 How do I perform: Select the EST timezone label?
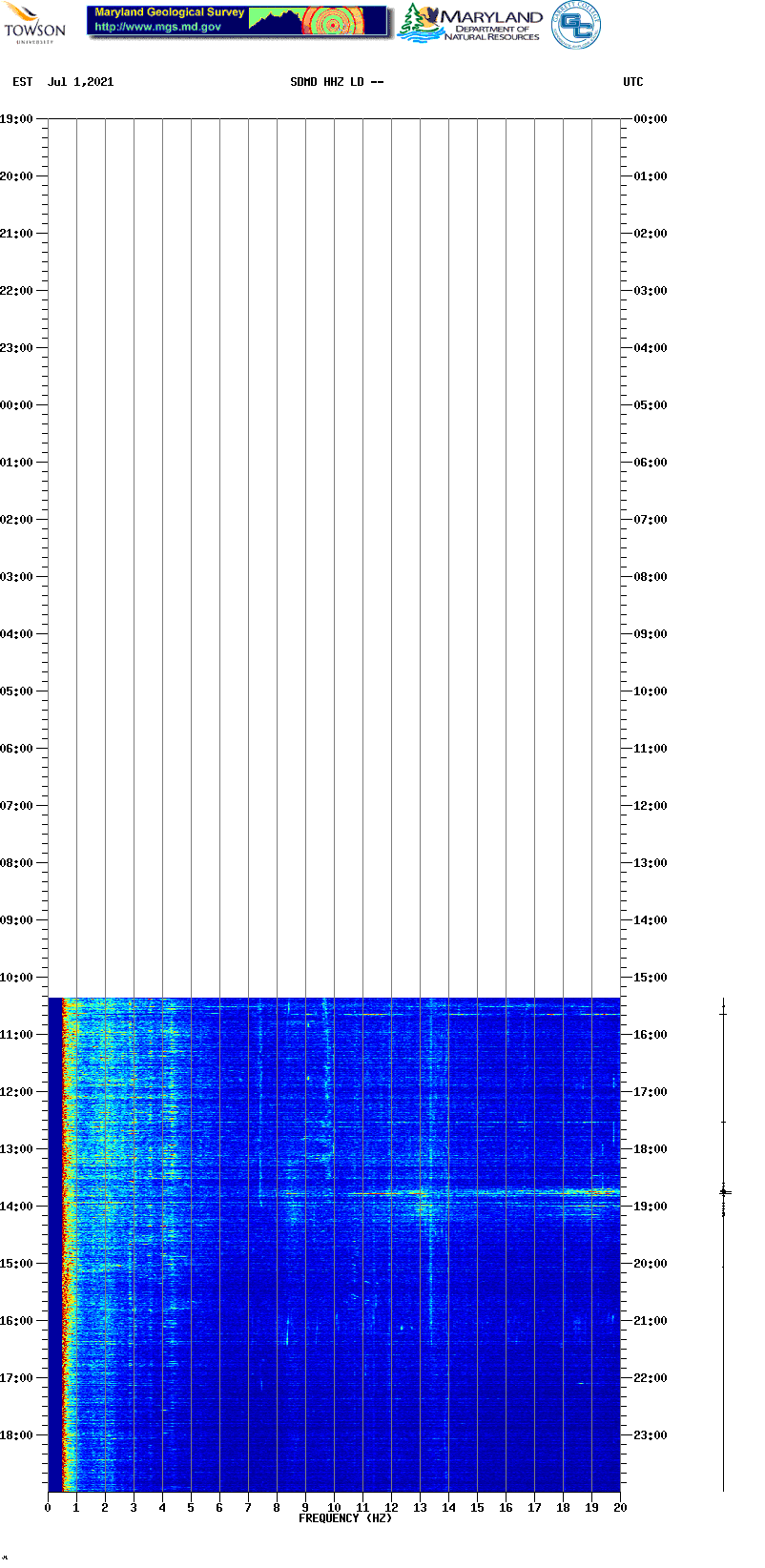pyautogui.click(x=23, y=82)
